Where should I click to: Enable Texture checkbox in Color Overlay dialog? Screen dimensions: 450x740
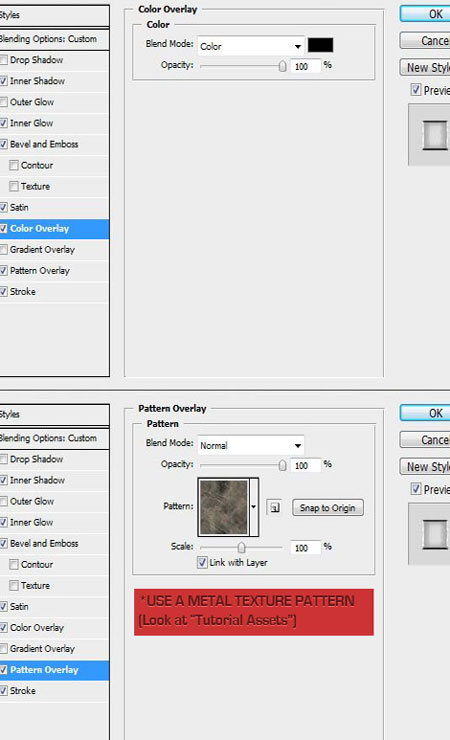pyautogui.click(x=14, y=186)
